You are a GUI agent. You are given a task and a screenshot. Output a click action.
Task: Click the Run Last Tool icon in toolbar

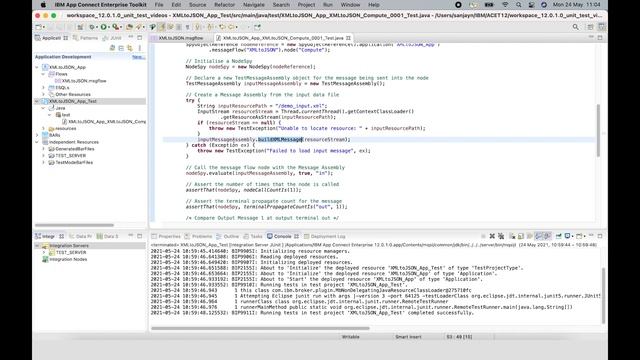tap(116, 27)
